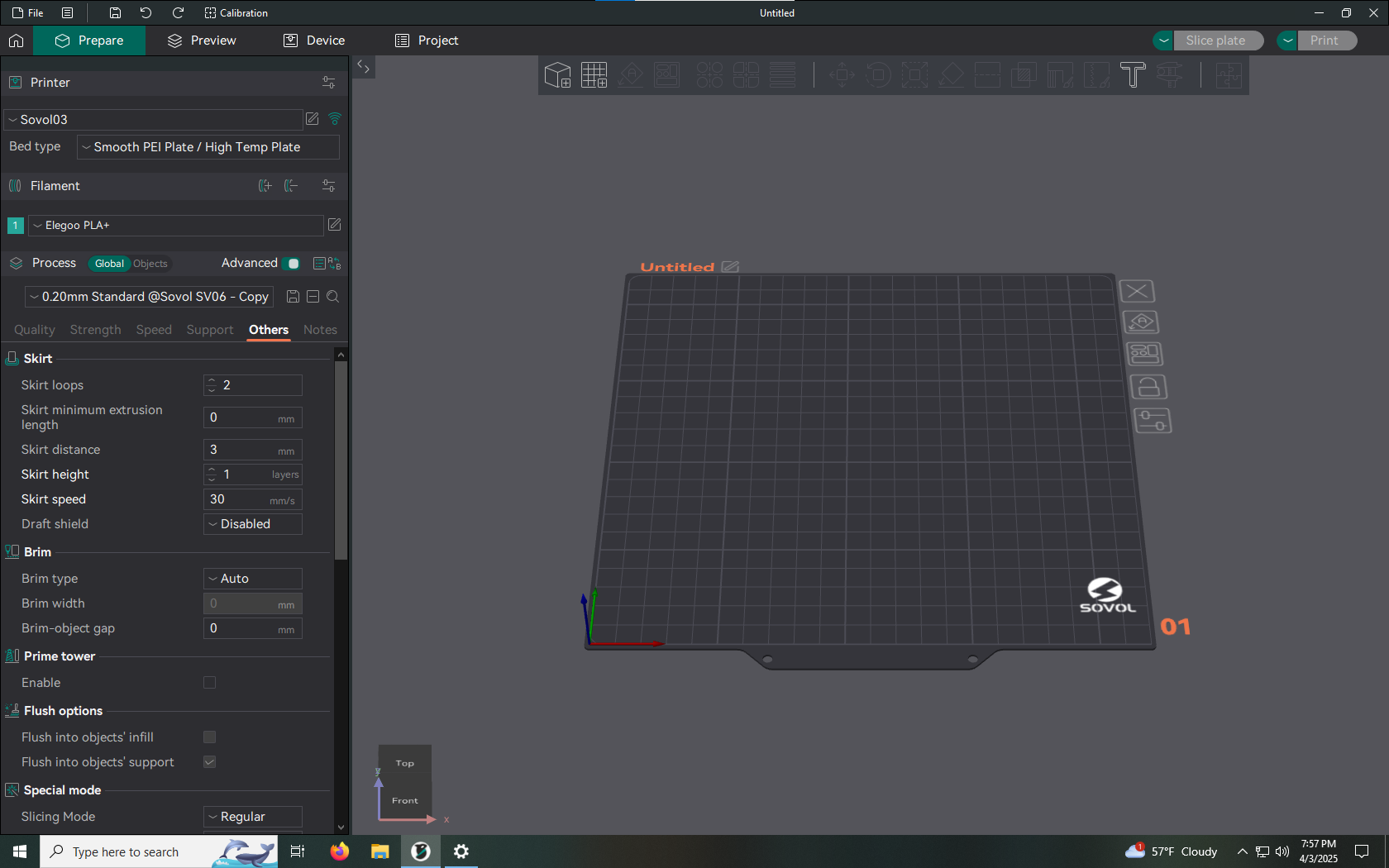The image size is (1389, 868).
Task: Click the save process preset icon
Action: (x=293, y=297)
